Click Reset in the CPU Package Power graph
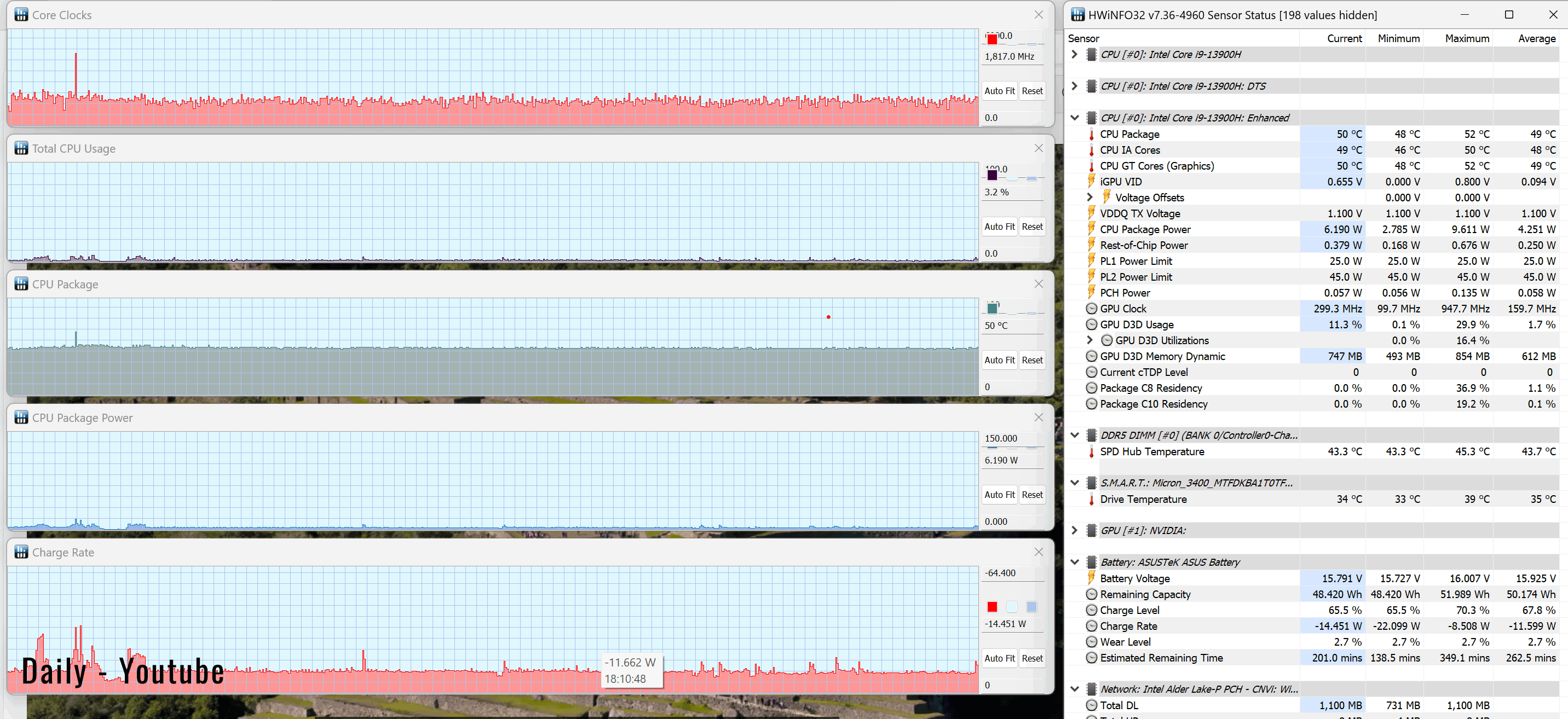This screenshot has width=1568, height=719. (1033, 495)
